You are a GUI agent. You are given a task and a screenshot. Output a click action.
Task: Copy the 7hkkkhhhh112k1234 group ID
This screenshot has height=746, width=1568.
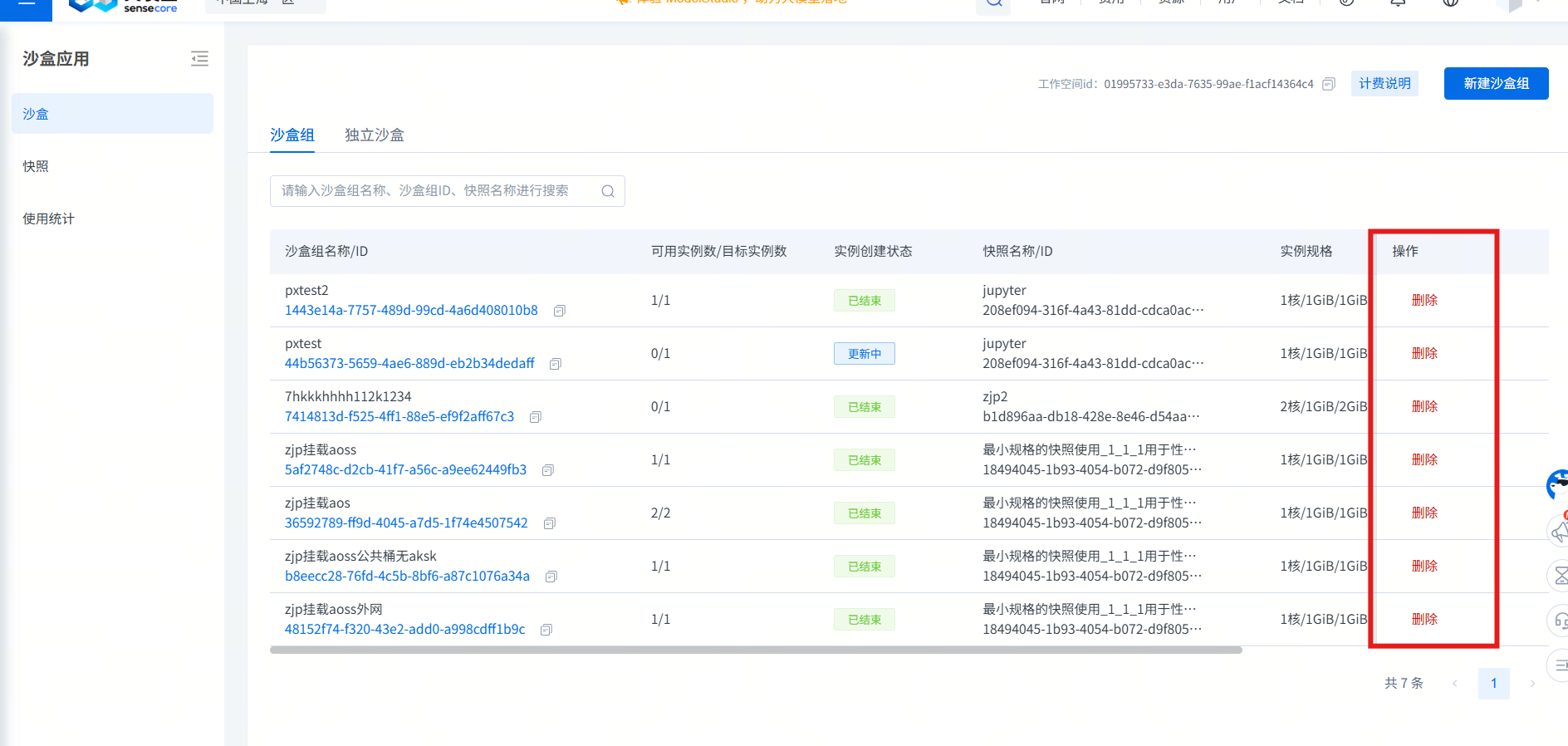(x=536, y=417)
